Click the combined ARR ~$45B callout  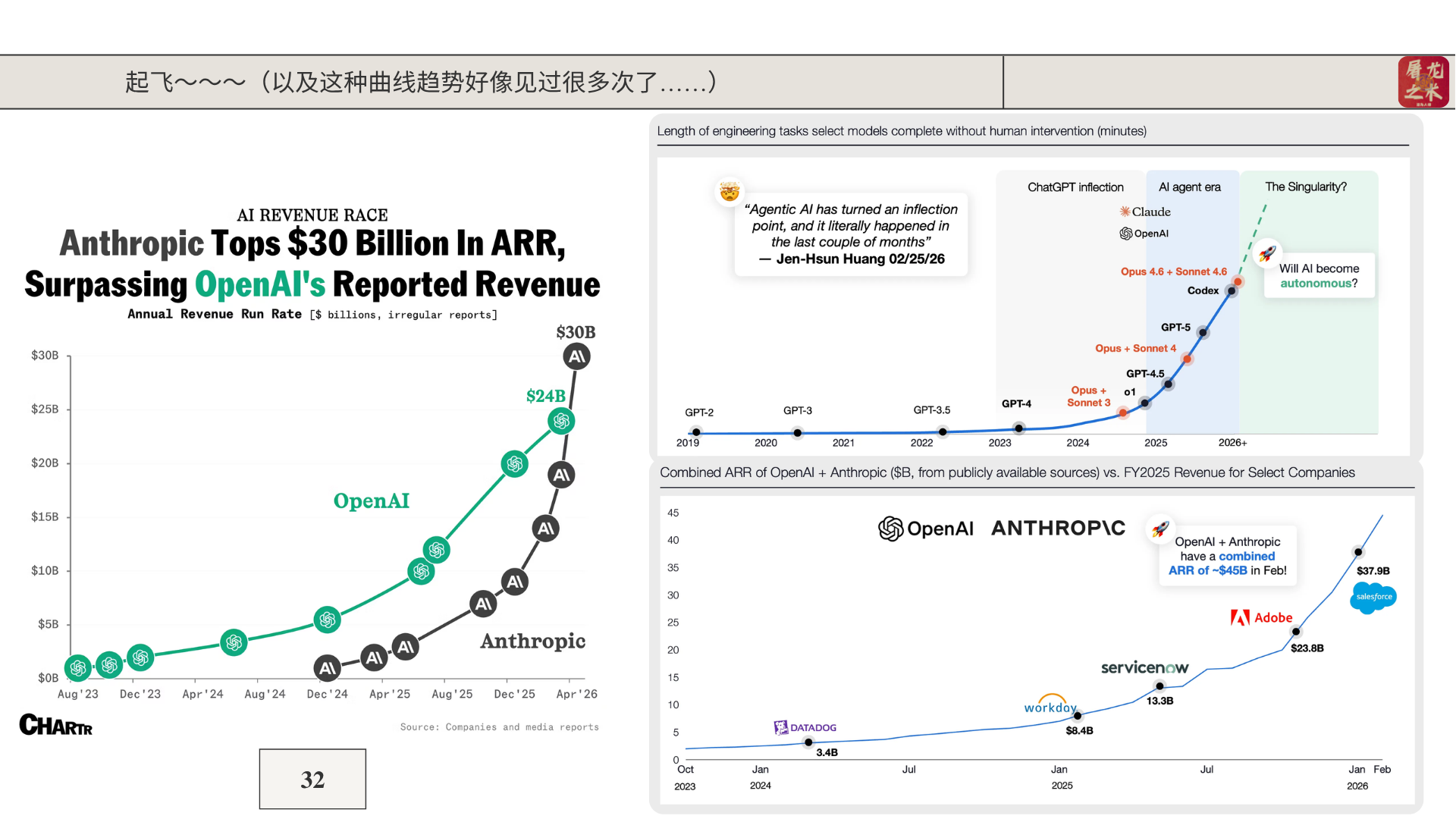[x=1227, y=556]
